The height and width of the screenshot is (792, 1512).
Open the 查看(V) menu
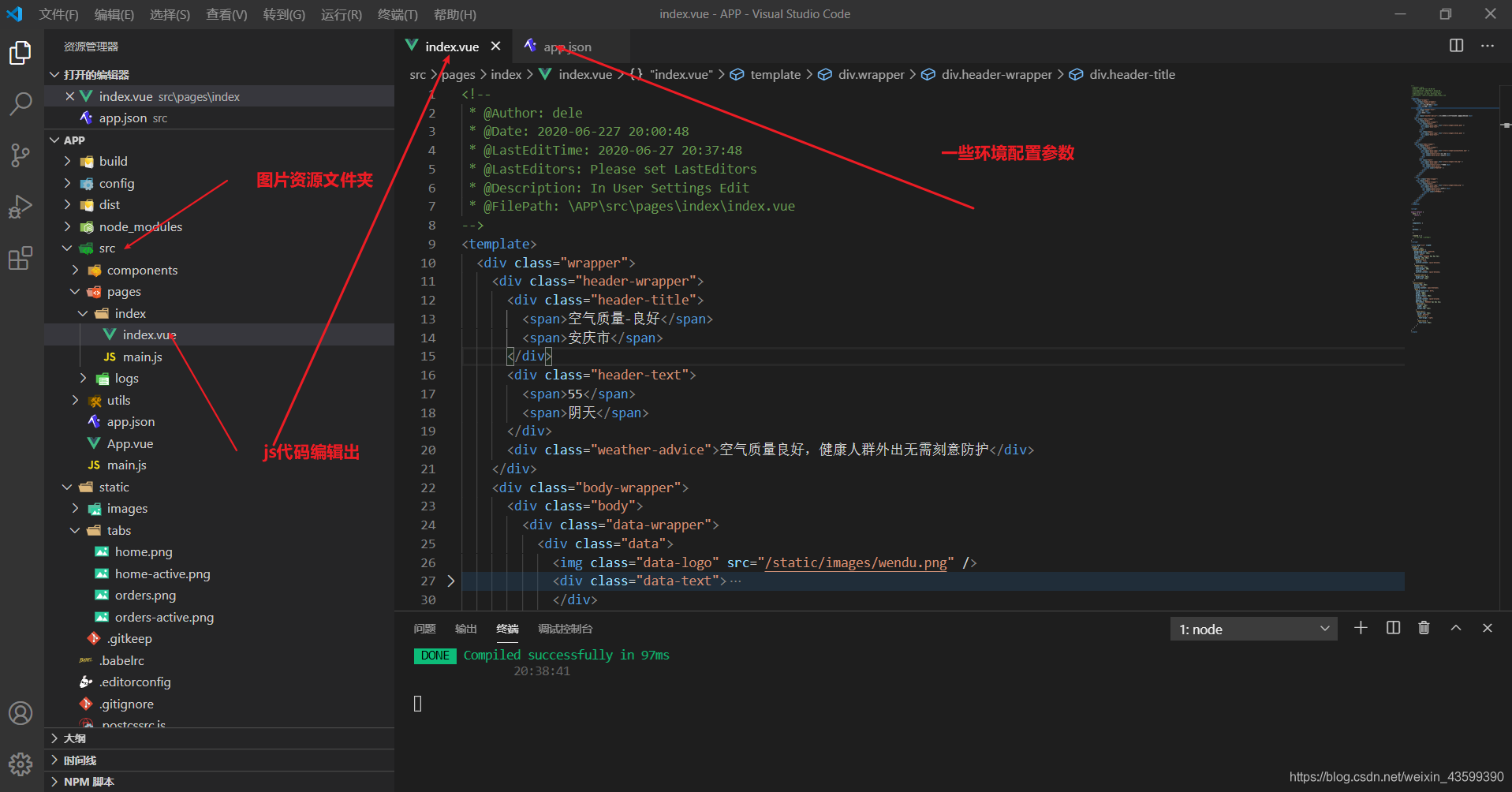click(x=226, y=14)
